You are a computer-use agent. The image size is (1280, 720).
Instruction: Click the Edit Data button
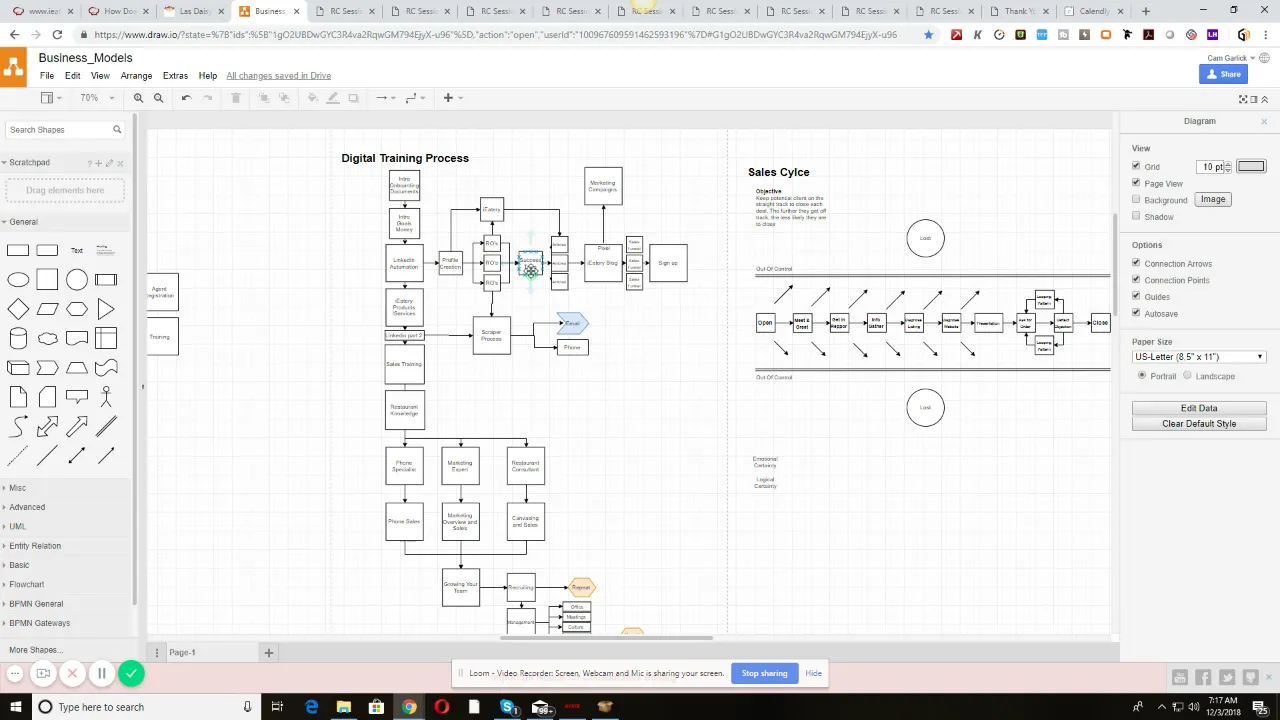tap(1199, 408)
